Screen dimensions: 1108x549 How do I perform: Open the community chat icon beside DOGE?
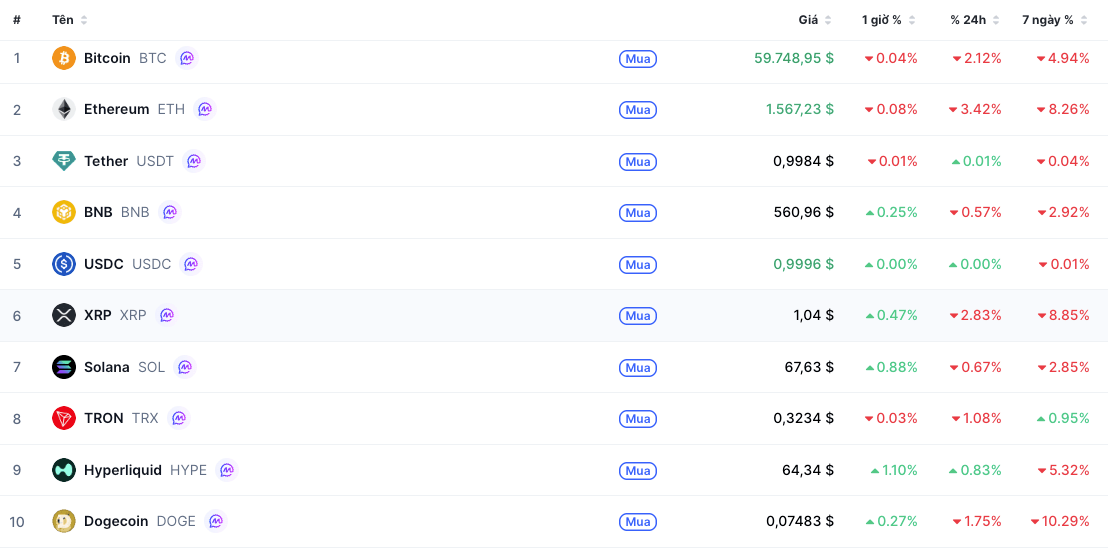pos(216,521)
